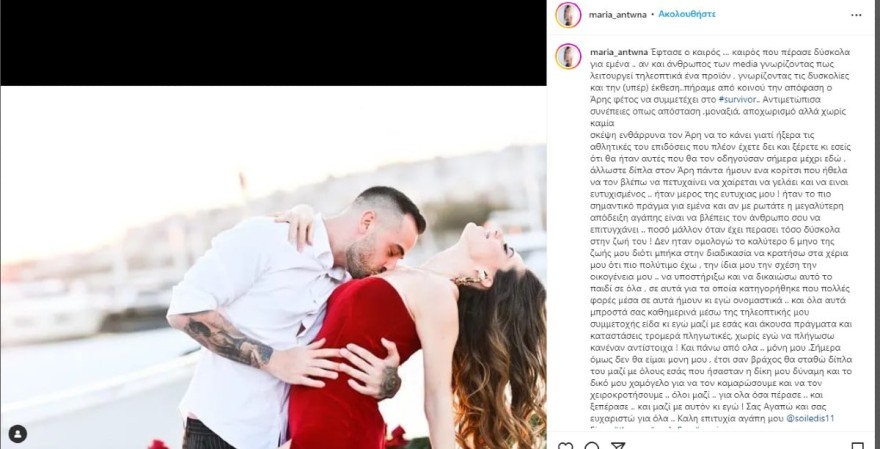Open the #survivor hashtag link
Viewport: 880px width, 449px height.
click(737, 99)
